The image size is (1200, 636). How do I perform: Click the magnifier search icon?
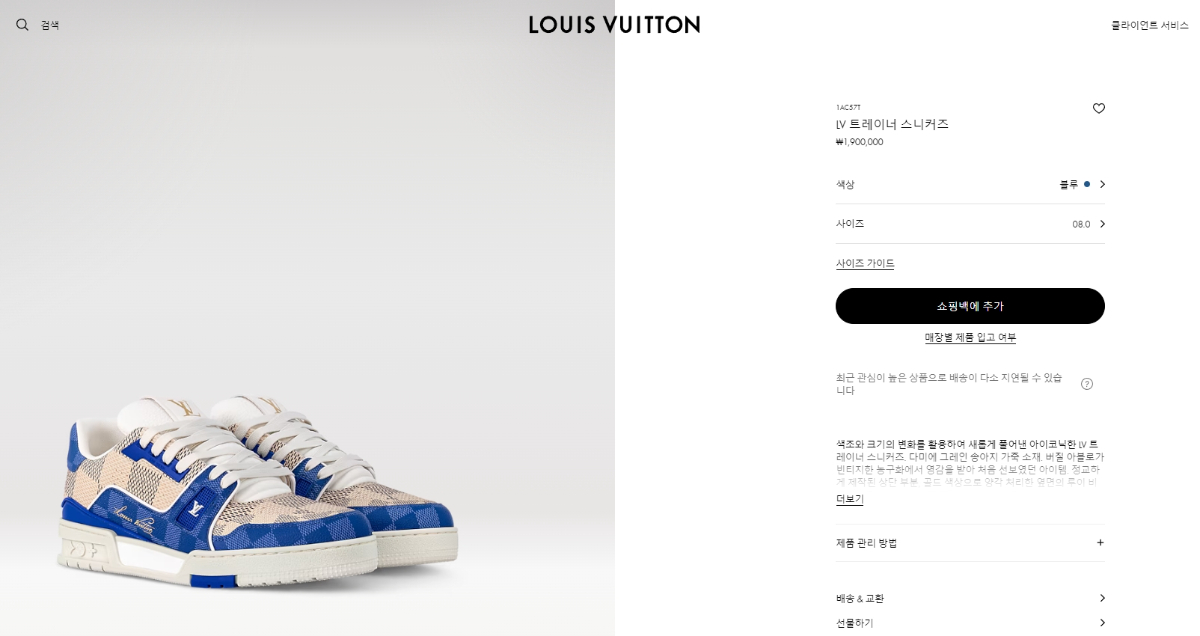22,25
